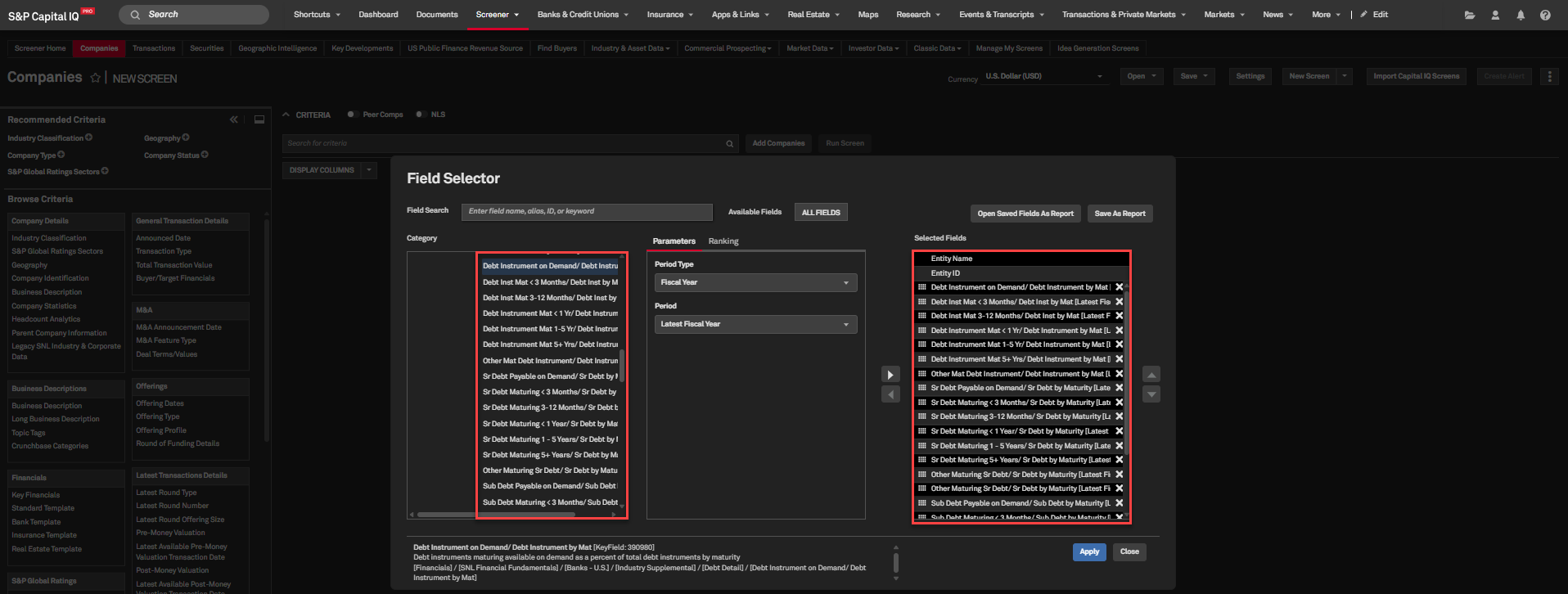
Task: Switch to Ranking tab
Action: tap(723, 241)
